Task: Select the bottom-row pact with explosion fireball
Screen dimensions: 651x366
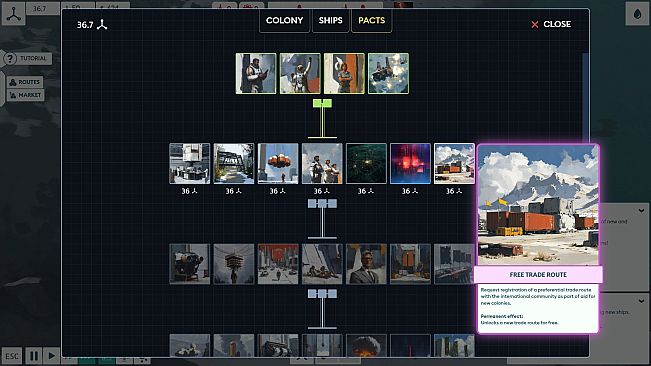Action: 366,345
